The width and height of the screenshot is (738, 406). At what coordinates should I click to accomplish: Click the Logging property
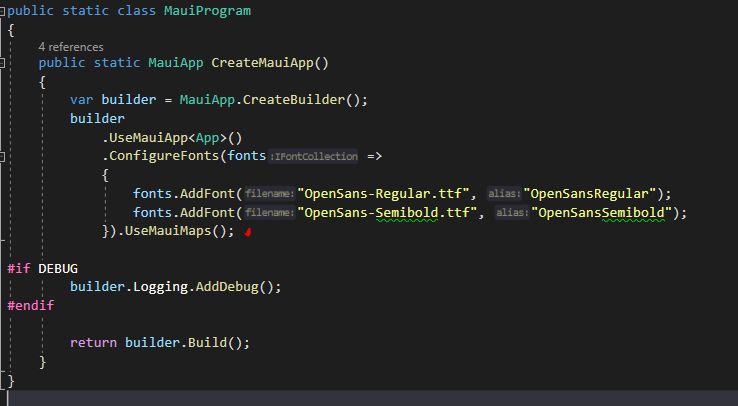160,287
